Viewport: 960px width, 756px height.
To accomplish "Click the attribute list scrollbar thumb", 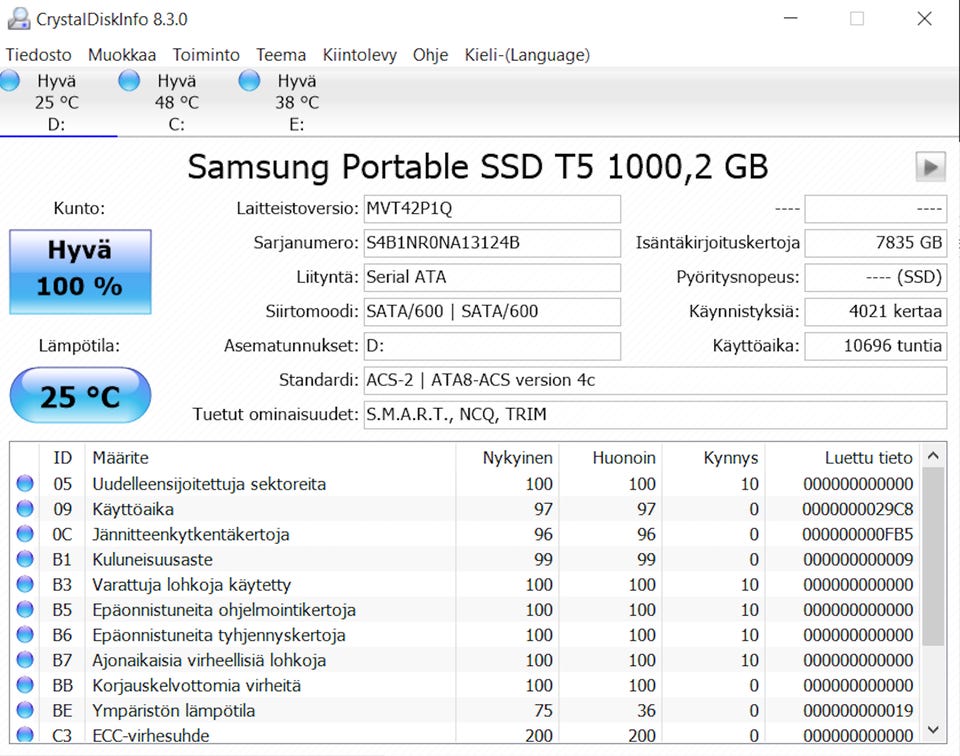I will pyautogui.click(x=933, y=556).
